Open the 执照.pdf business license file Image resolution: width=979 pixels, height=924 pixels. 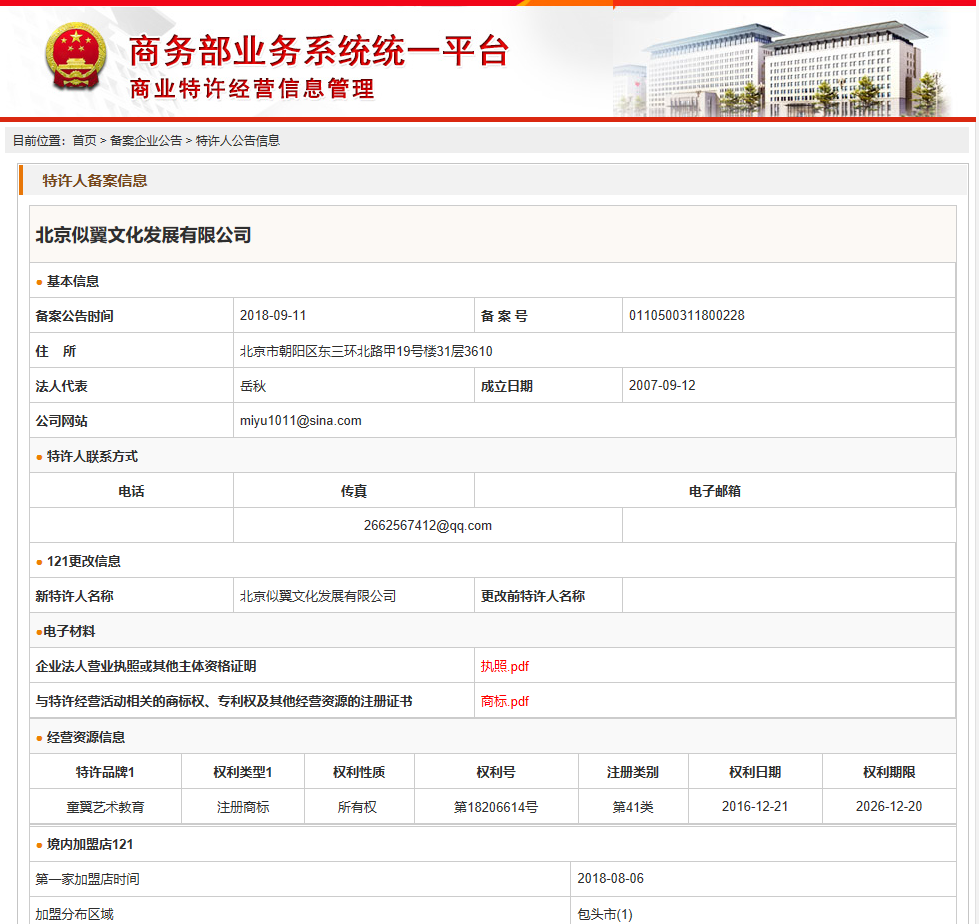(x=504, y=666)
